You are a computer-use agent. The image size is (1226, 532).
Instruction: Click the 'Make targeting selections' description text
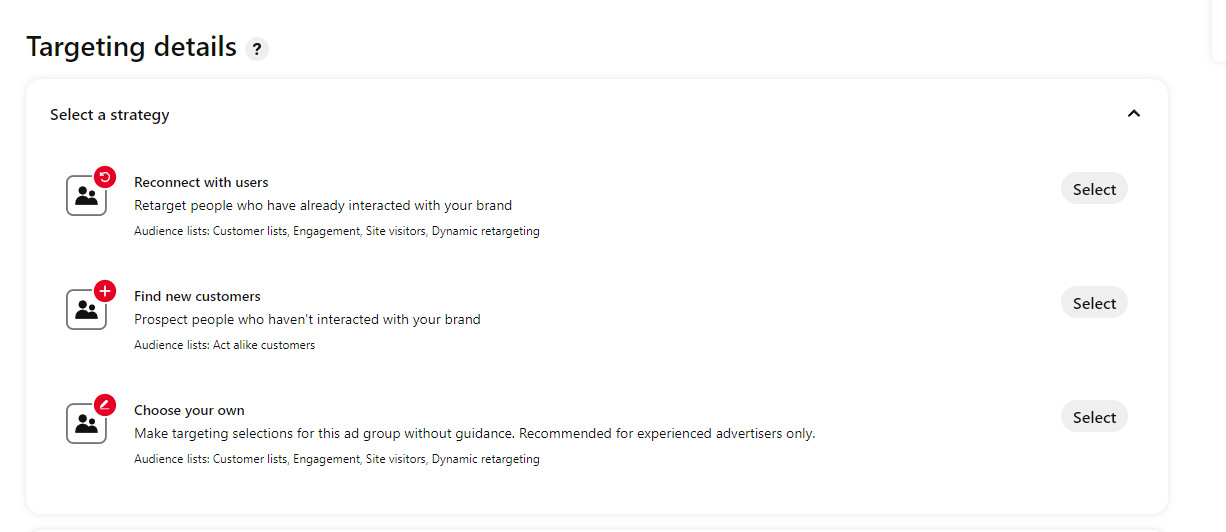475,433
